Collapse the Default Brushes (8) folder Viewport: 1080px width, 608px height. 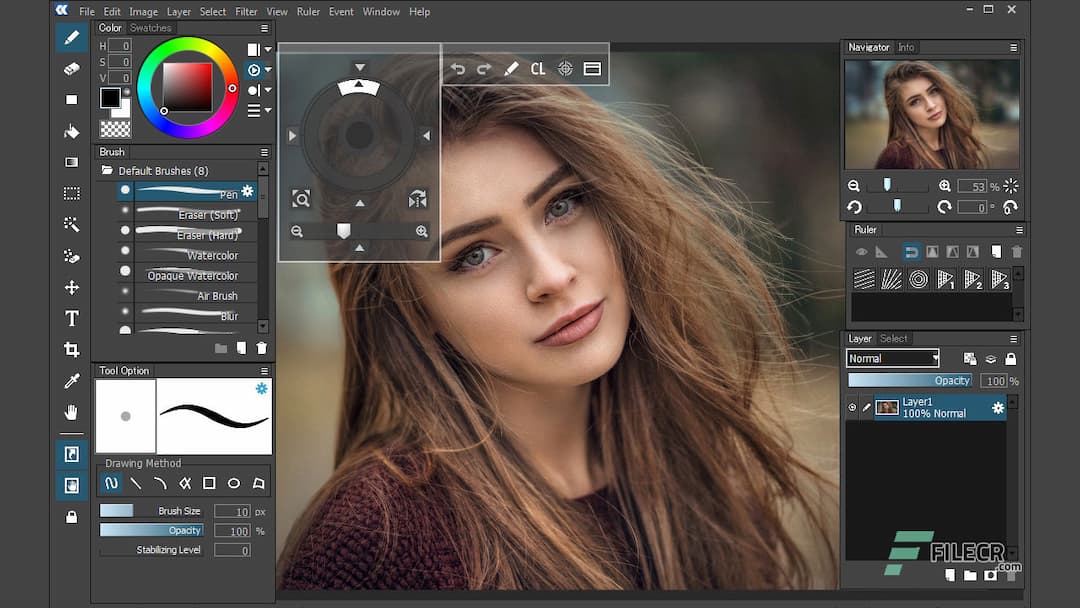(106, 170)
